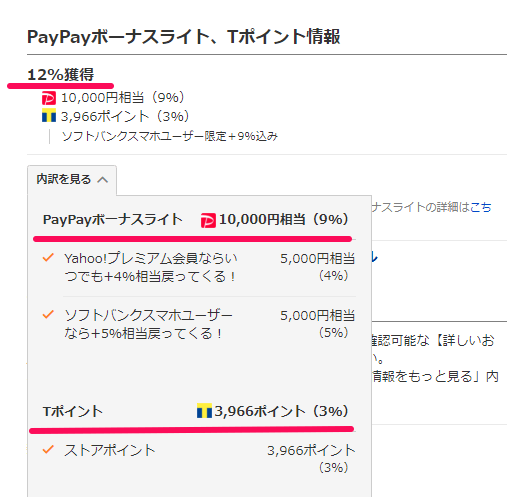
Task: Click the ストアポイント row label
Action: pyautogui.click(x=110, y=450)
